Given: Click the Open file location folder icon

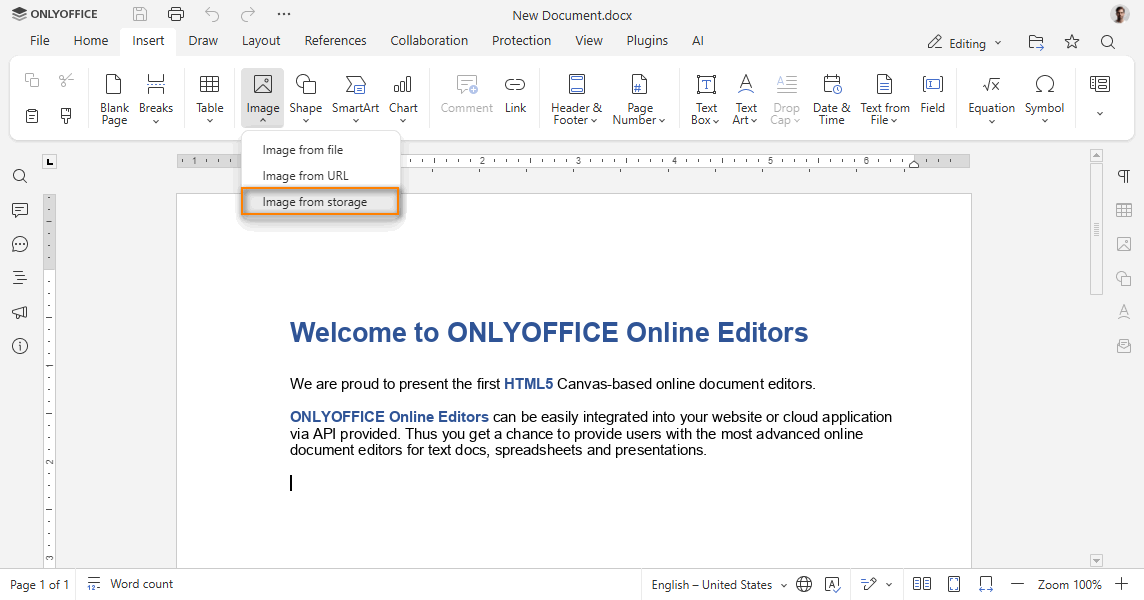Looking at the screenshot, I should click(x=1035, y=42).
